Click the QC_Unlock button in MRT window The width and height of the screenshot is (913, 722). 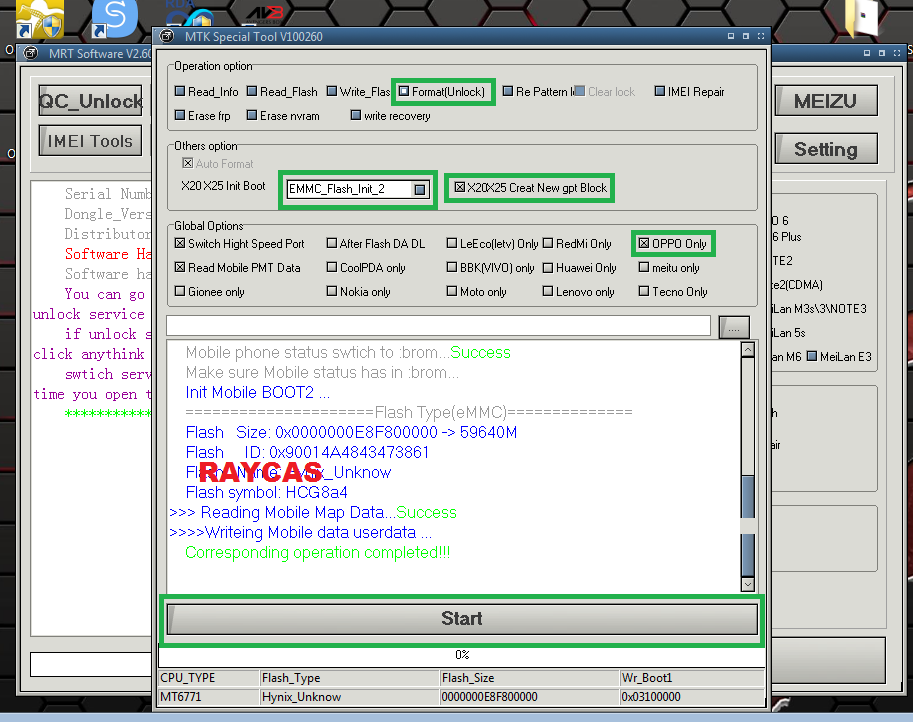90,101
